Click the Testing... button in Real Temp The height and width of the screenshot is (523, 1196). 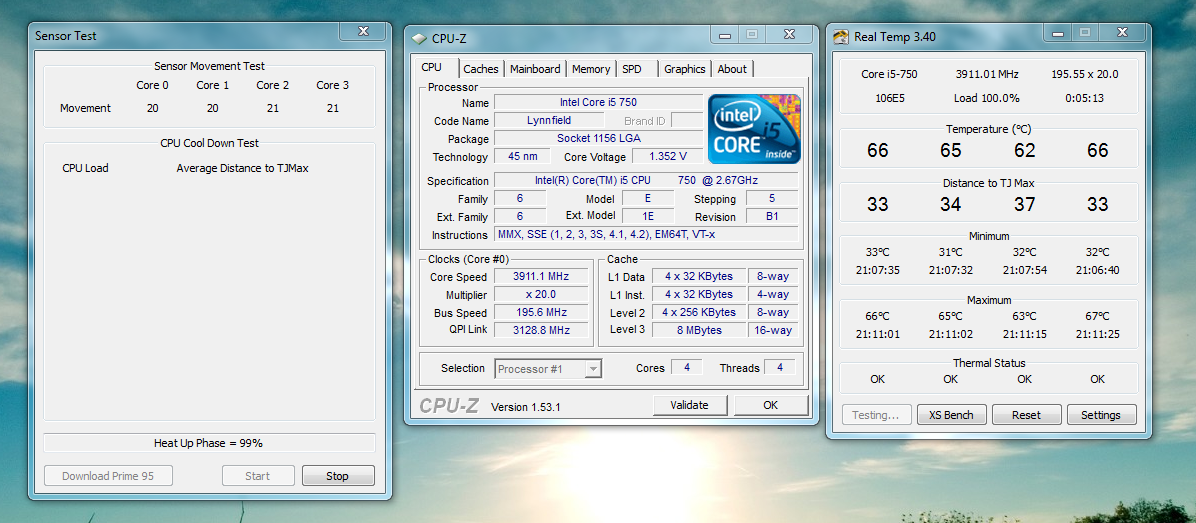876,415
